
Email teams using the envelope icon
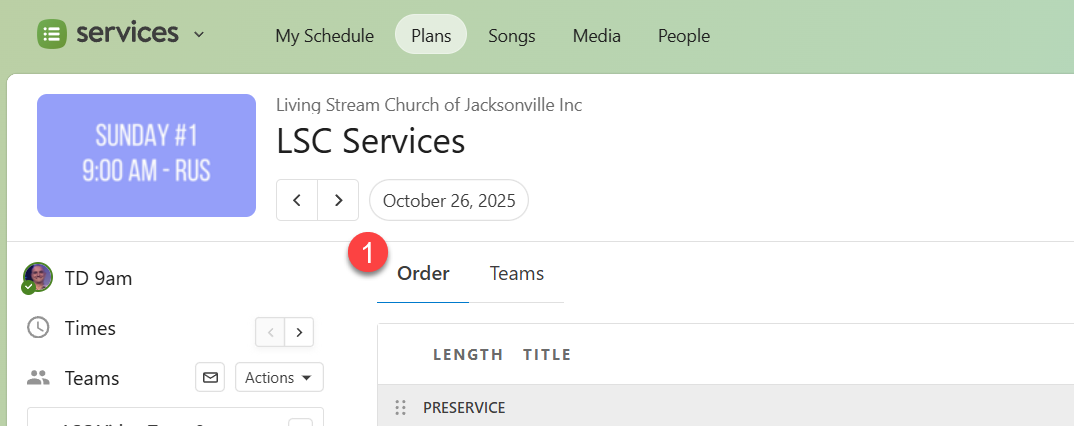click(x=210, y=378)
